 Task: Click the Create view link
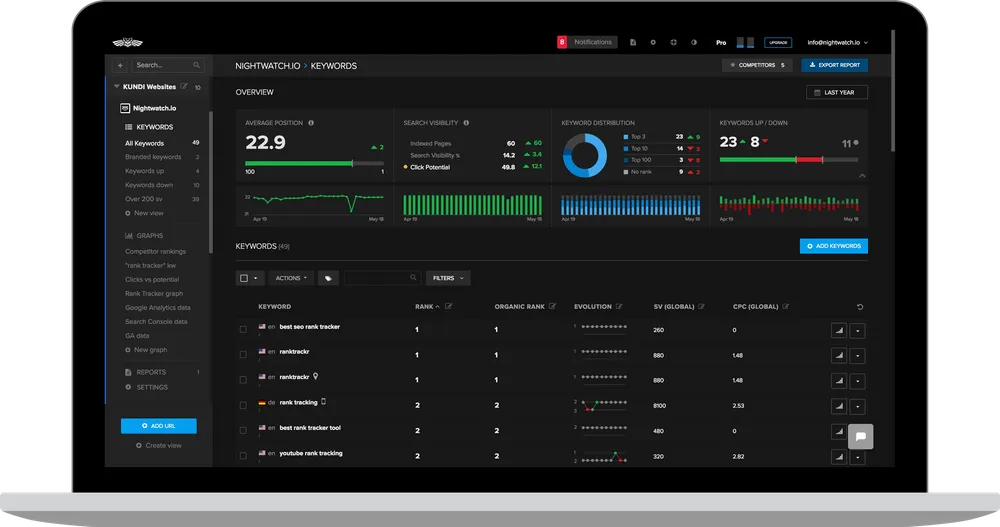click(159, 445)
